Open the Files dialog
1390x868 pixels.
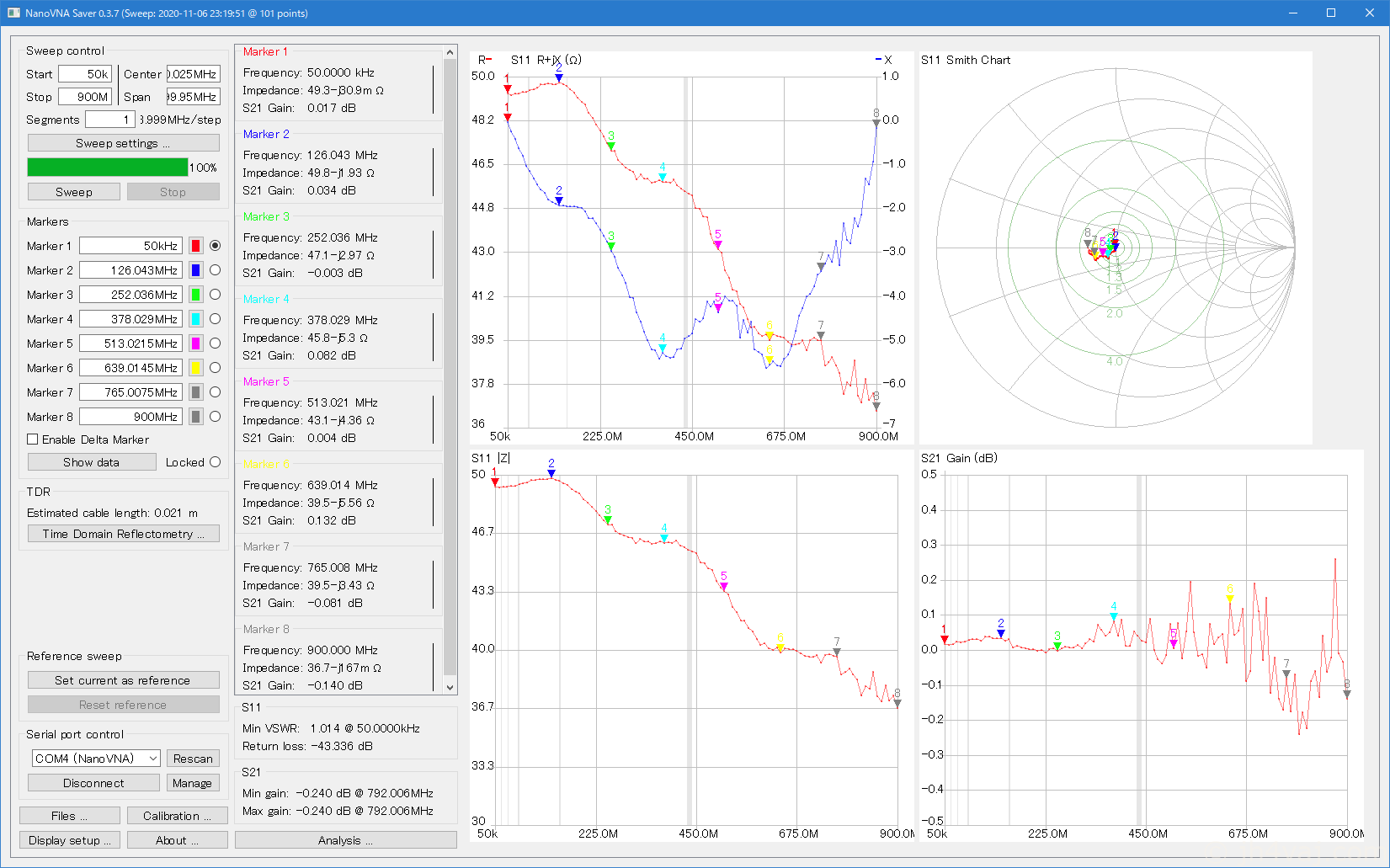tap(69, 816)
